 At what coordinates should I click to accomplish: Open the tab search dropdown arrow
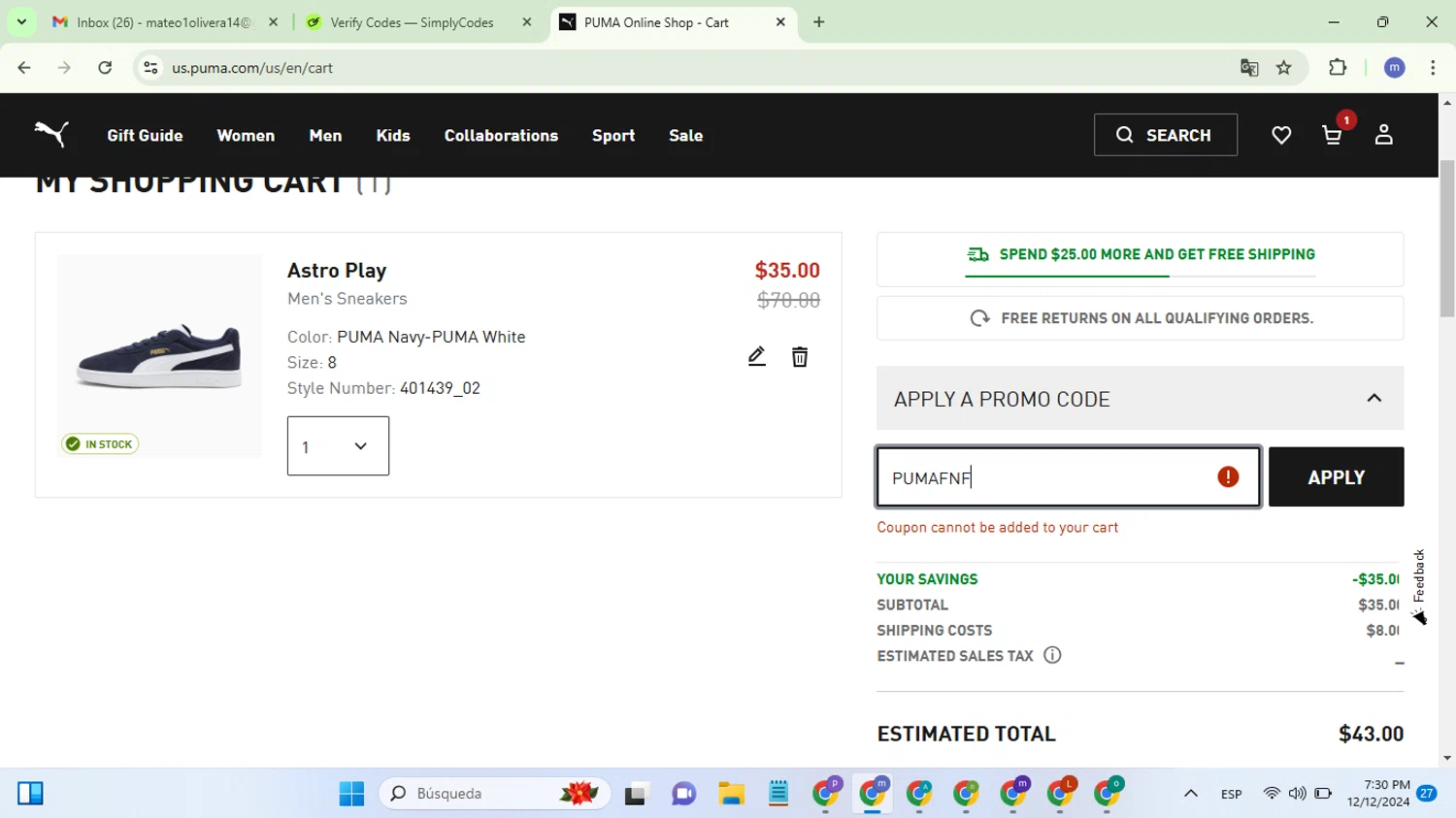[21, 21]
